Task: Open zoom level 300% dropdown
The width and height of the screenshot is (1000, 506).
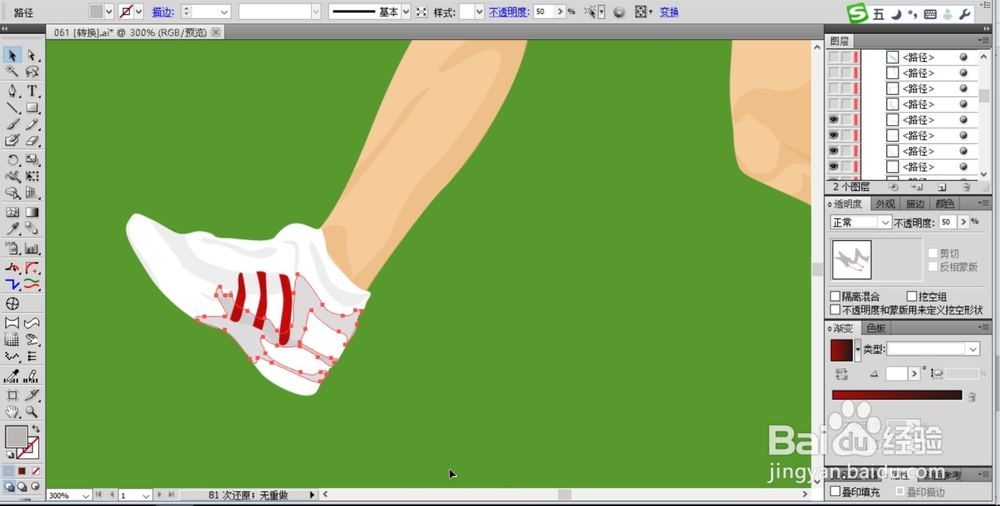Action: click(85, 495)
